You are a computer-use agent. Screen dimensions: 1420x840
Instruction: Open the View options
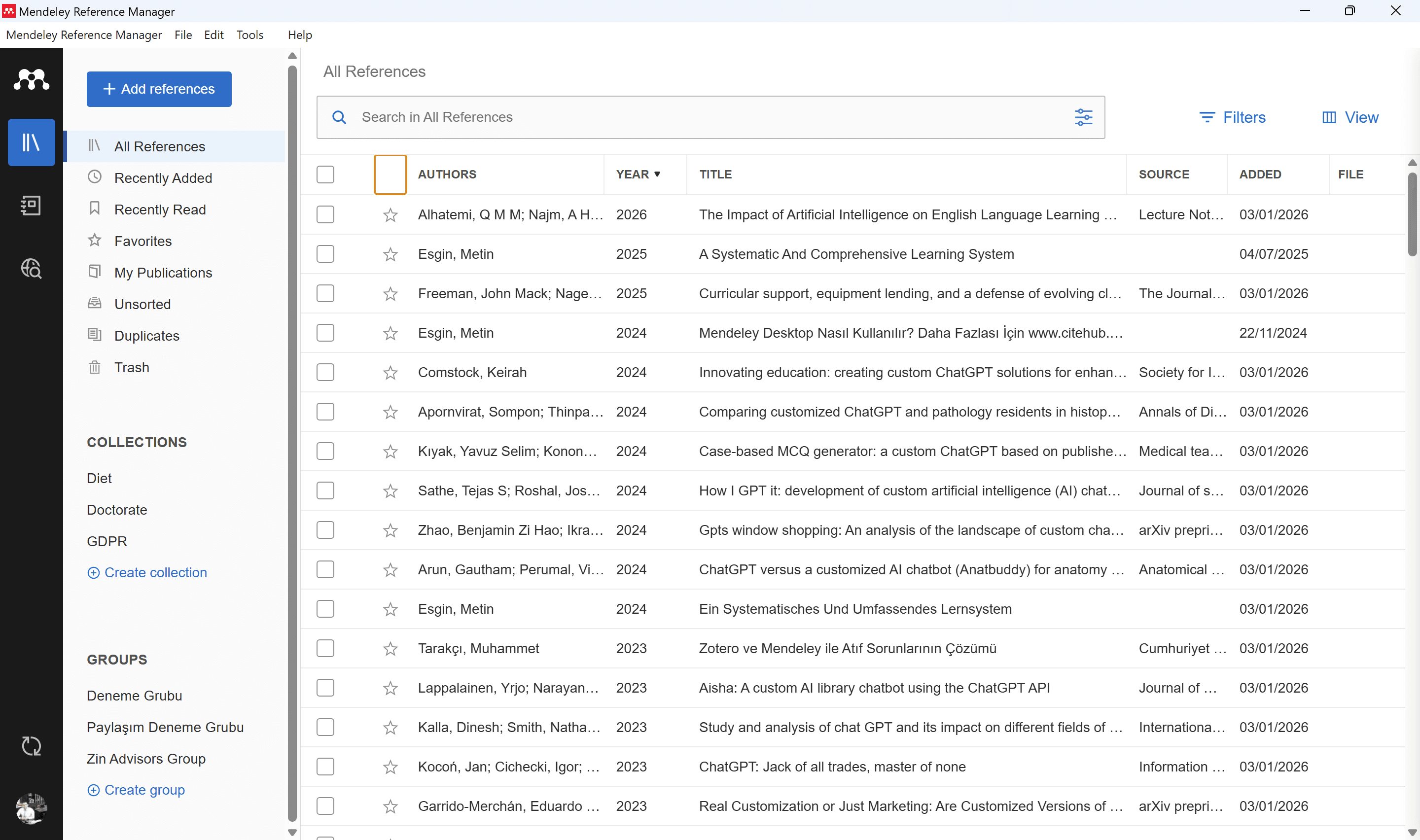(1350, 117)
